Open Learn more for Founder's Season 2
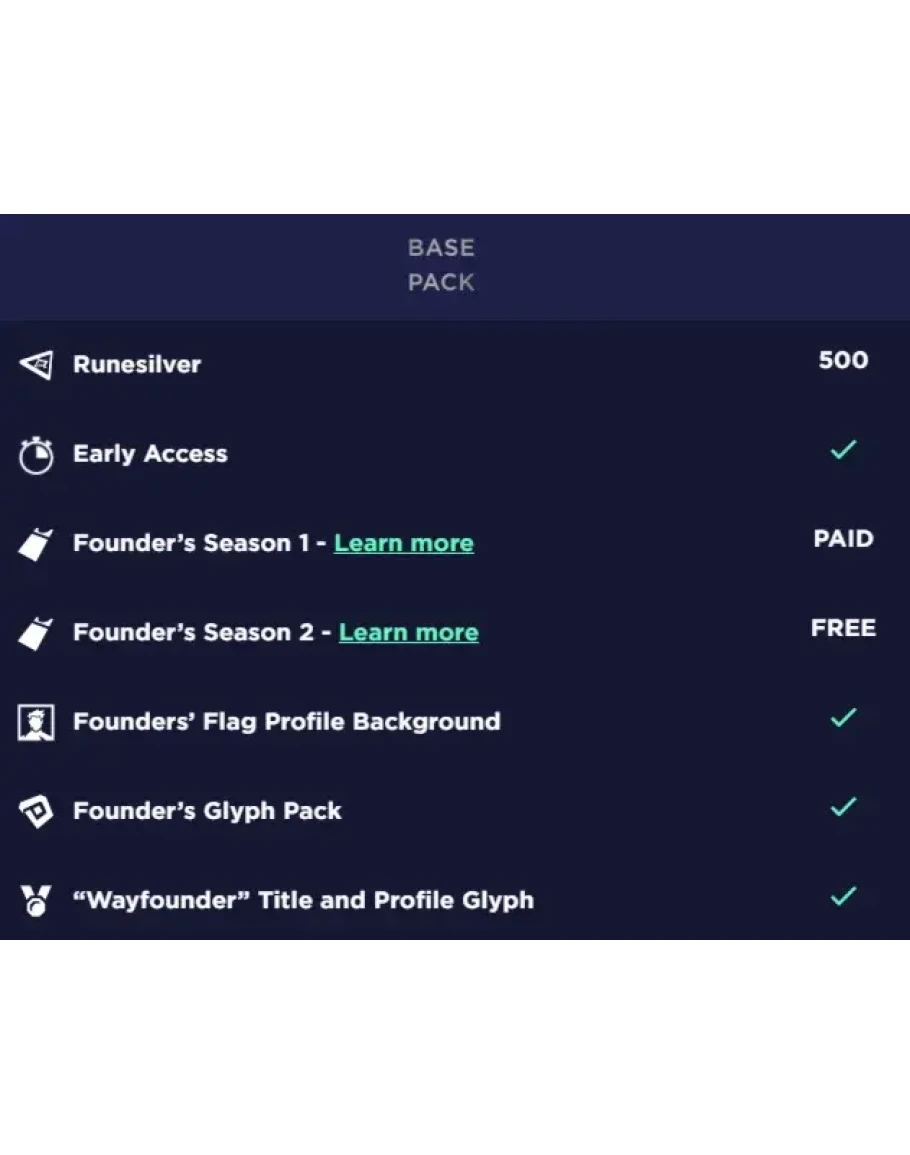Image resolution: width=910 pixels, height=1155 pixels. pyautogui.click(x=409, y=632)
